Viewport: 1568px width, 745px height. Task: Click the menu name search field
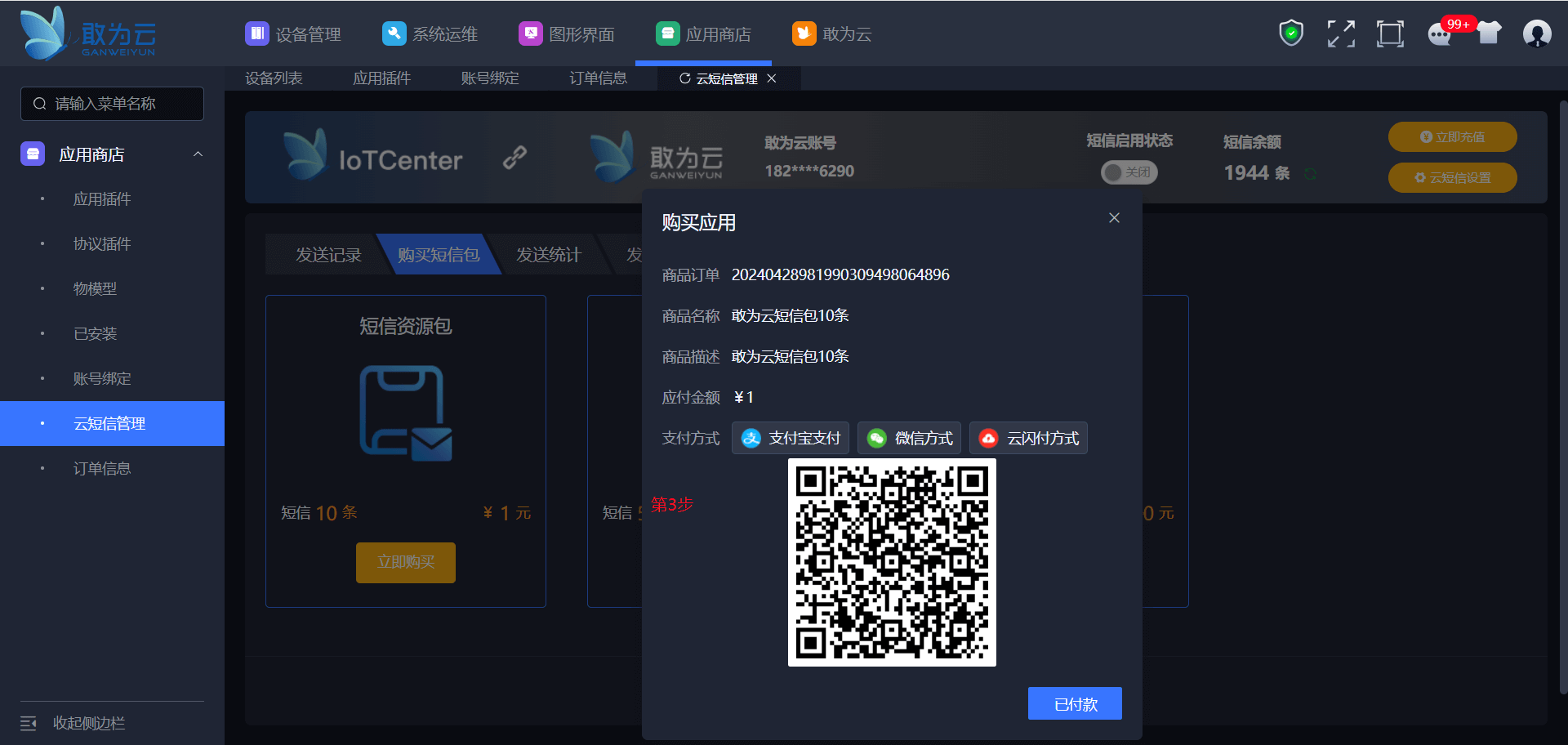pos(113,104)
